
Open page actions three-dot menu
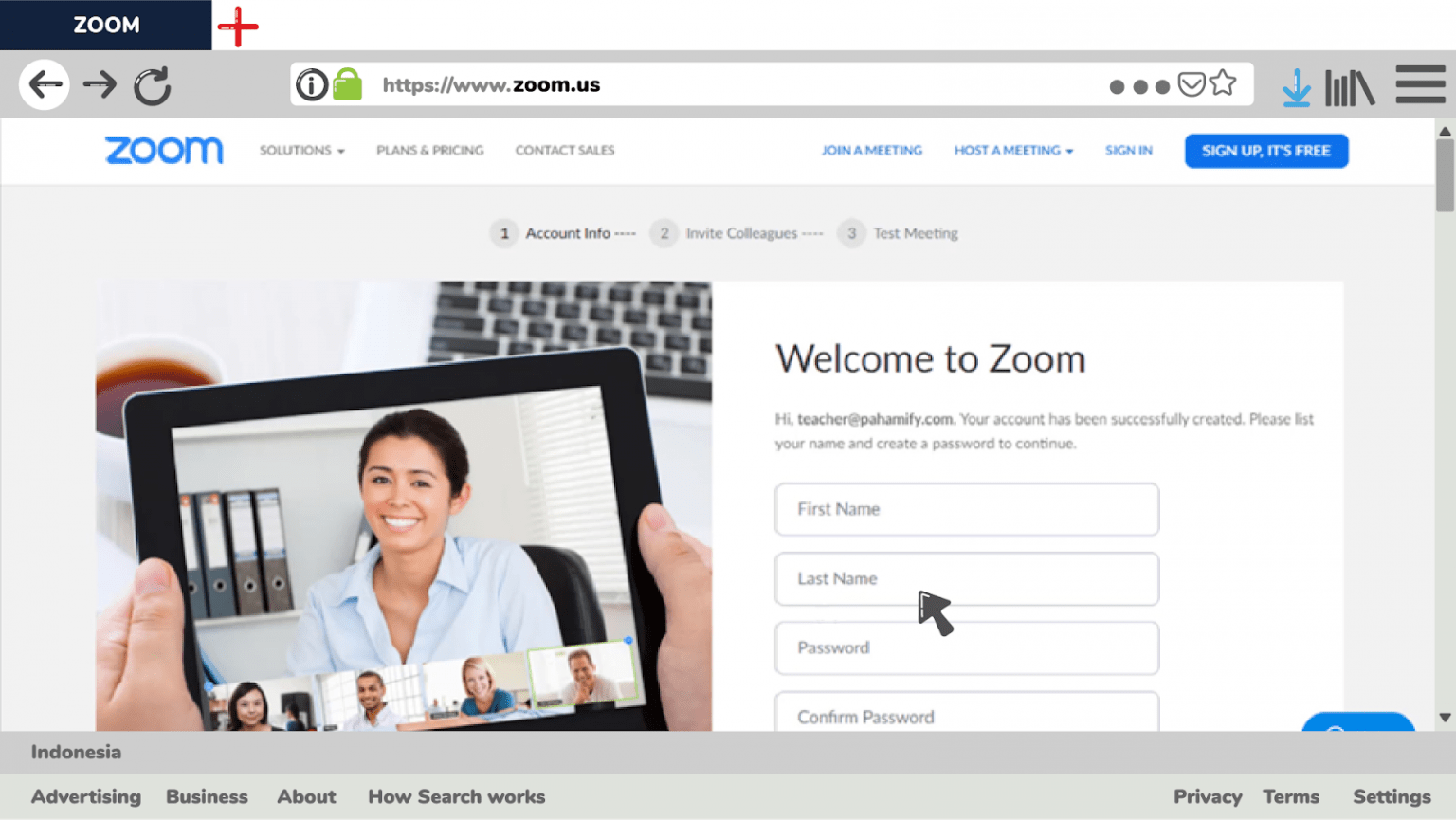[x=1139, y=86]
